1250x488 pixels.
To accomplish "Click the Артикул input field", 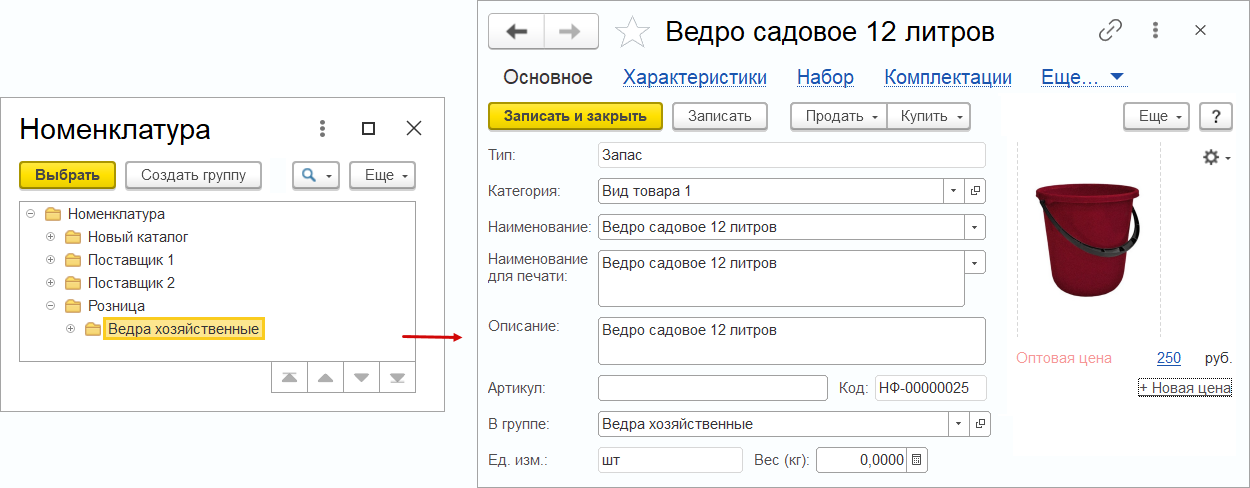I will click(x=712, y=388).
